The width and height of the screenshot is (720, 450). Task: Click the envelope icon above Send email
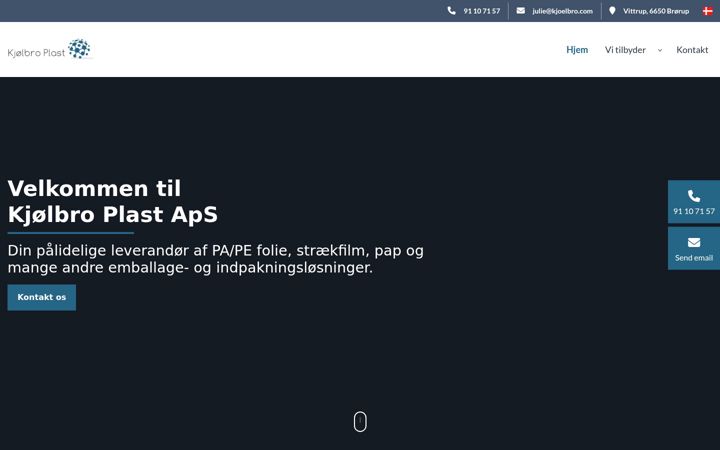pos(694,242)
